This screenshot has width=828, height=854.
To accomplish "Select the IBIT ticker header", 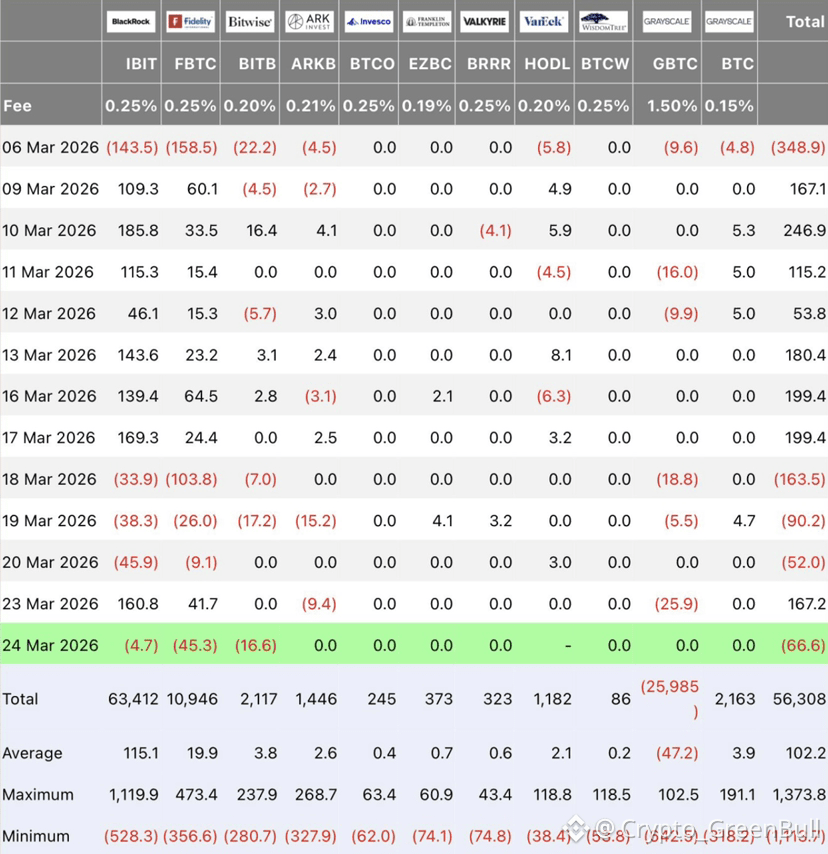I will click(x=141, y=64).
